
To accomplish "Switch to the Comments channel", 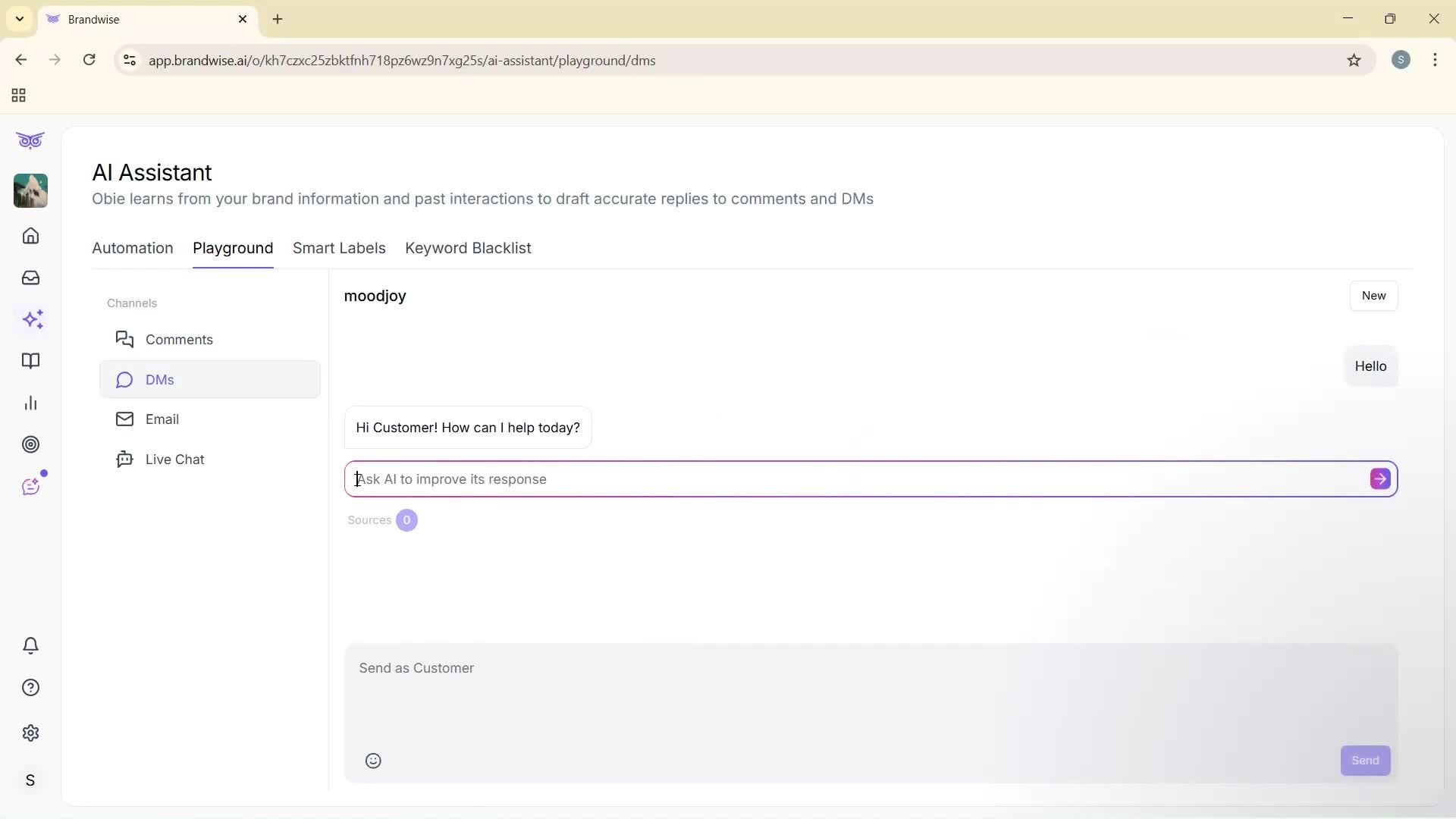I will [179, 339].
